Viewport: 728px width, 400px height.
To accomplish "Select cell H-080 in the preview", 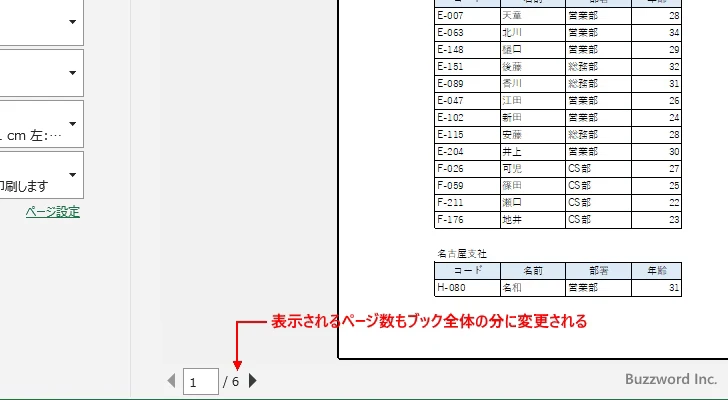I will pyautogui.click(x=468, y=288).
